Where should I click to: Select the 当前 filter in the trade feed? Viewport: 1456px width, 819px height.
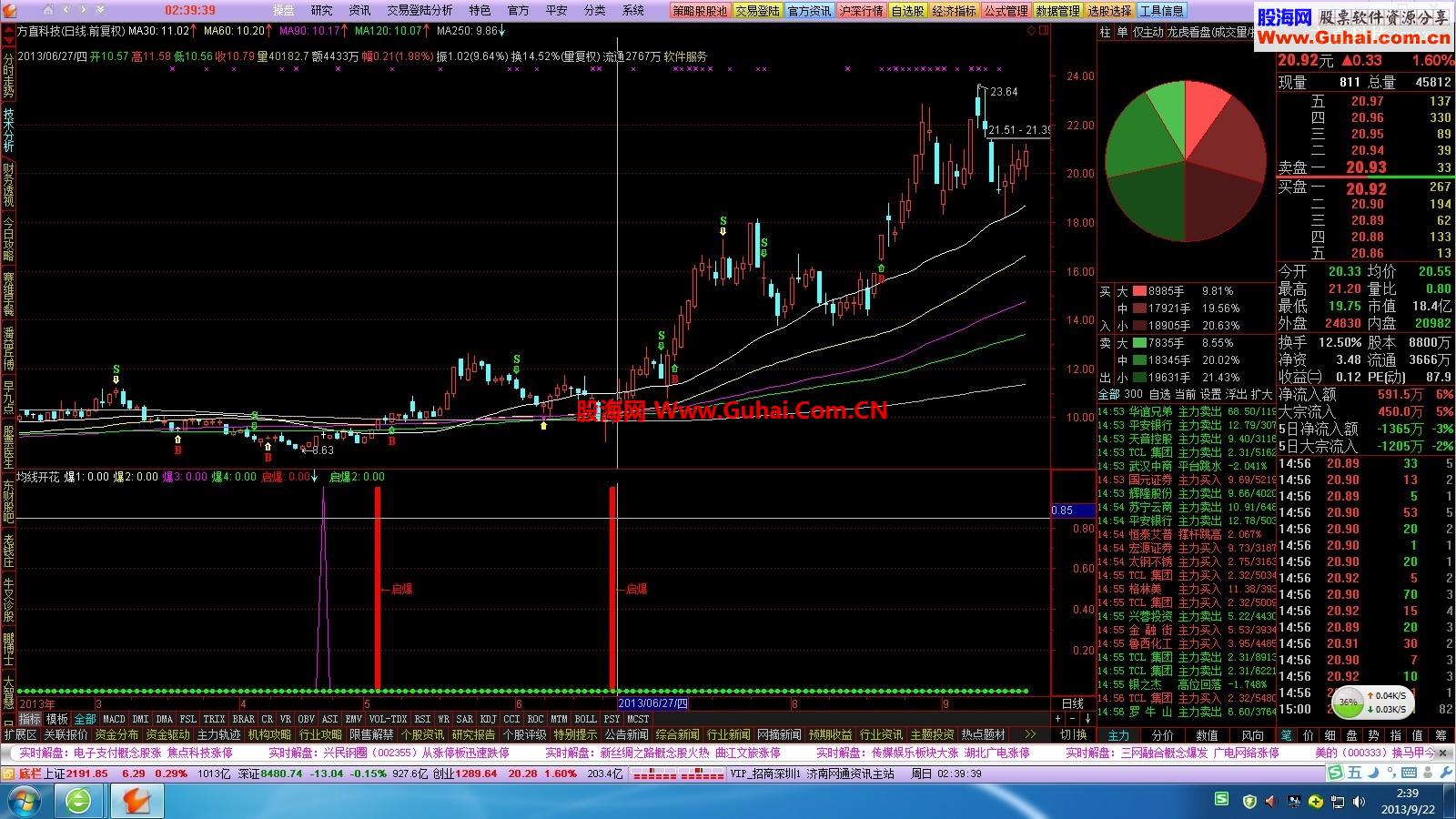[1185, 394]
